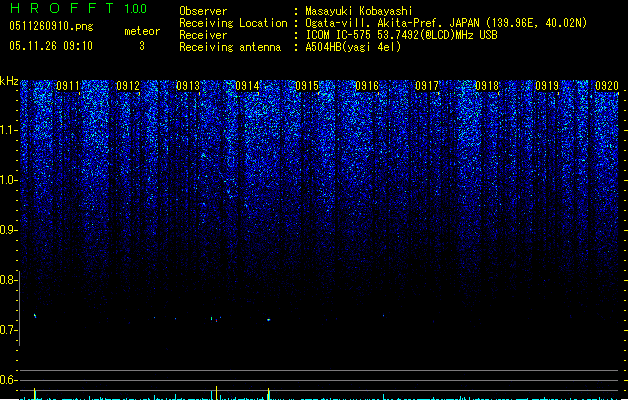This screenshot has height=400, width=629.
Task: Click the 0918 time marker
Action: coord(487,86)
